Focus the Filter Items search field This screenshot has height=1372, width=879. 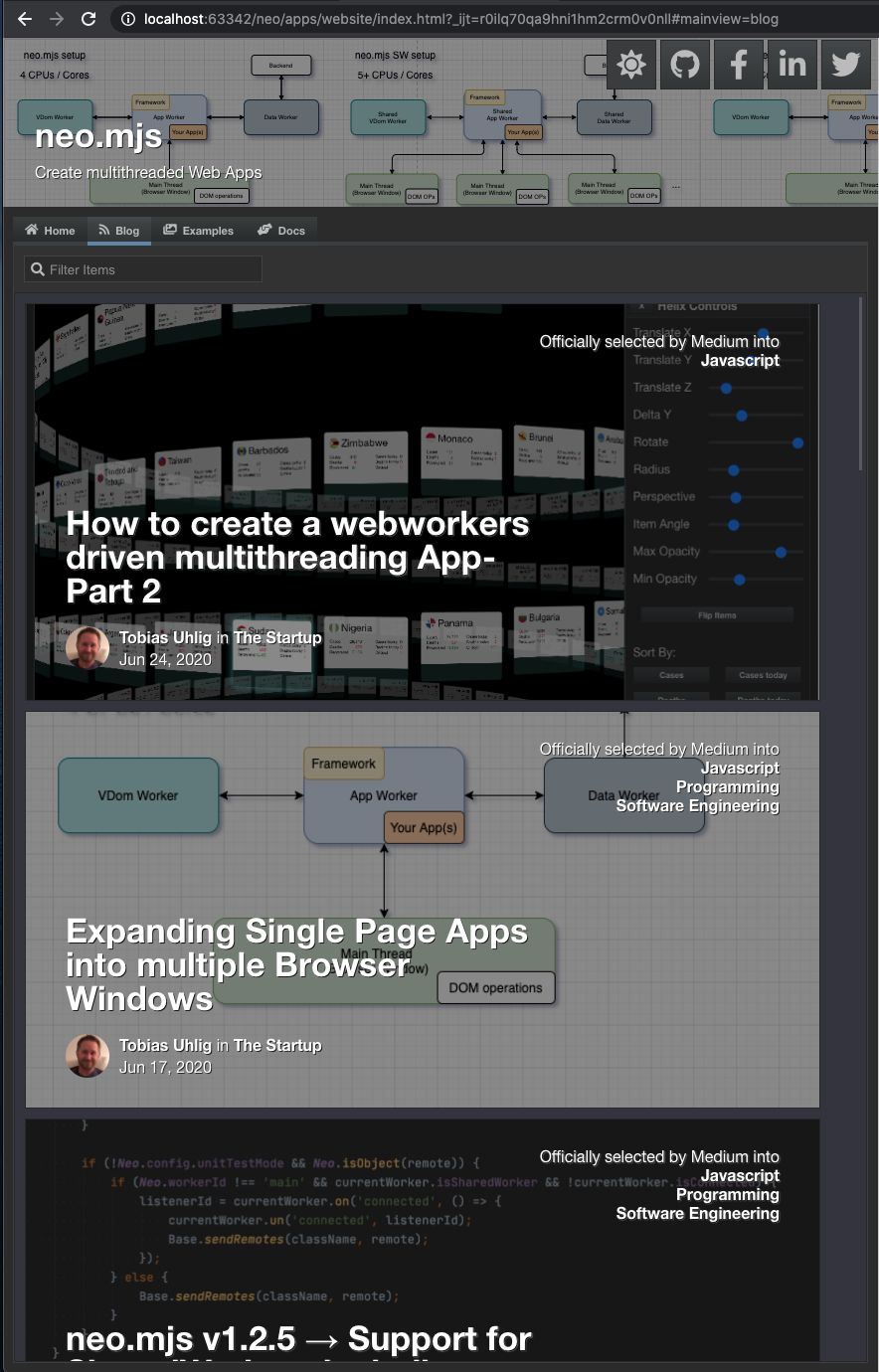pyautogui.click(x=143, y=269)
